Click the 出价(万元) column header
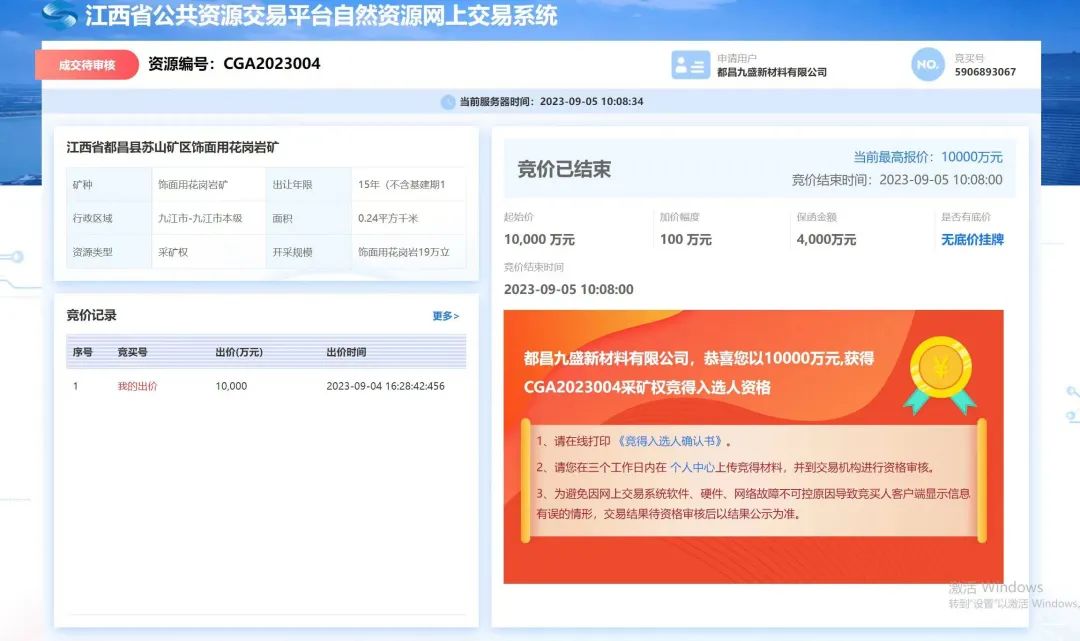 pos(239,352)
